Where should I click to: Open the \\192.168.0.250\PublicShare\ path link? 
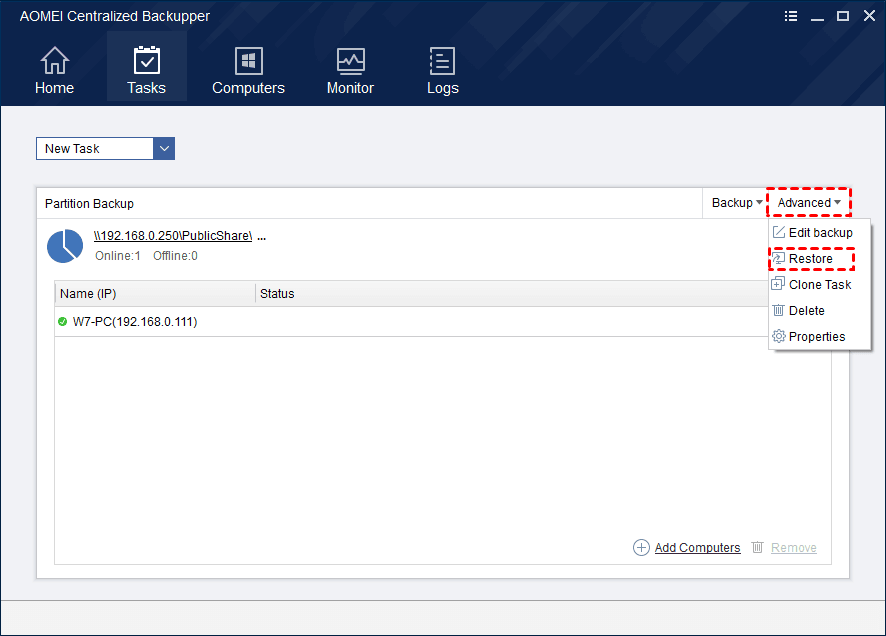[x=173, y=236]
